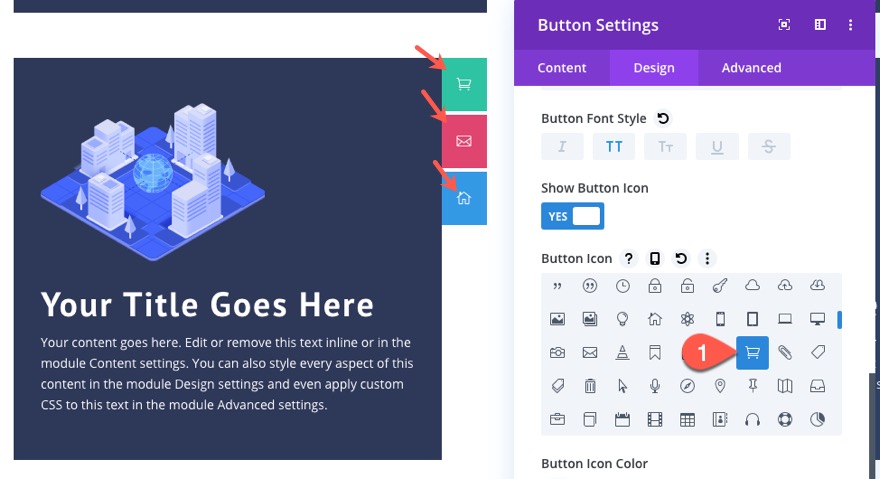Toggle small caps Tt font style

pyautogui.click(x=666, y=147)
